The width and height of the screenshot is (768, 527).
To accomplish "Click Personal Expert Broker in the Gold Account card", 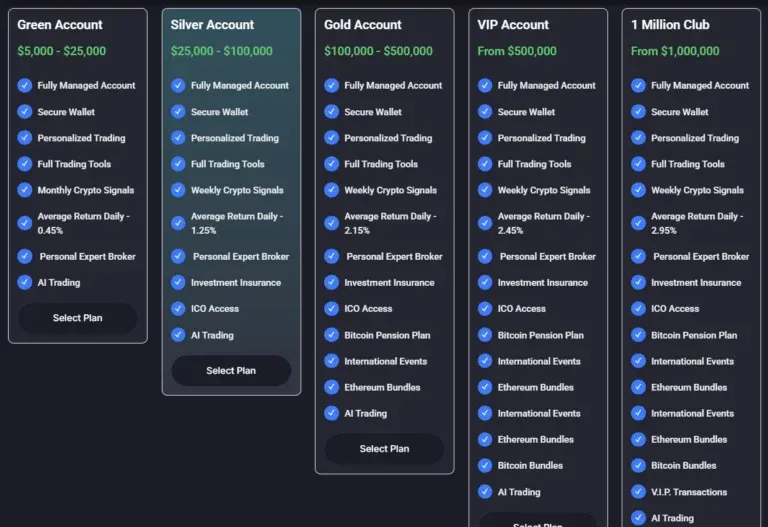I will pyautogui.click(x=394, y=257).
